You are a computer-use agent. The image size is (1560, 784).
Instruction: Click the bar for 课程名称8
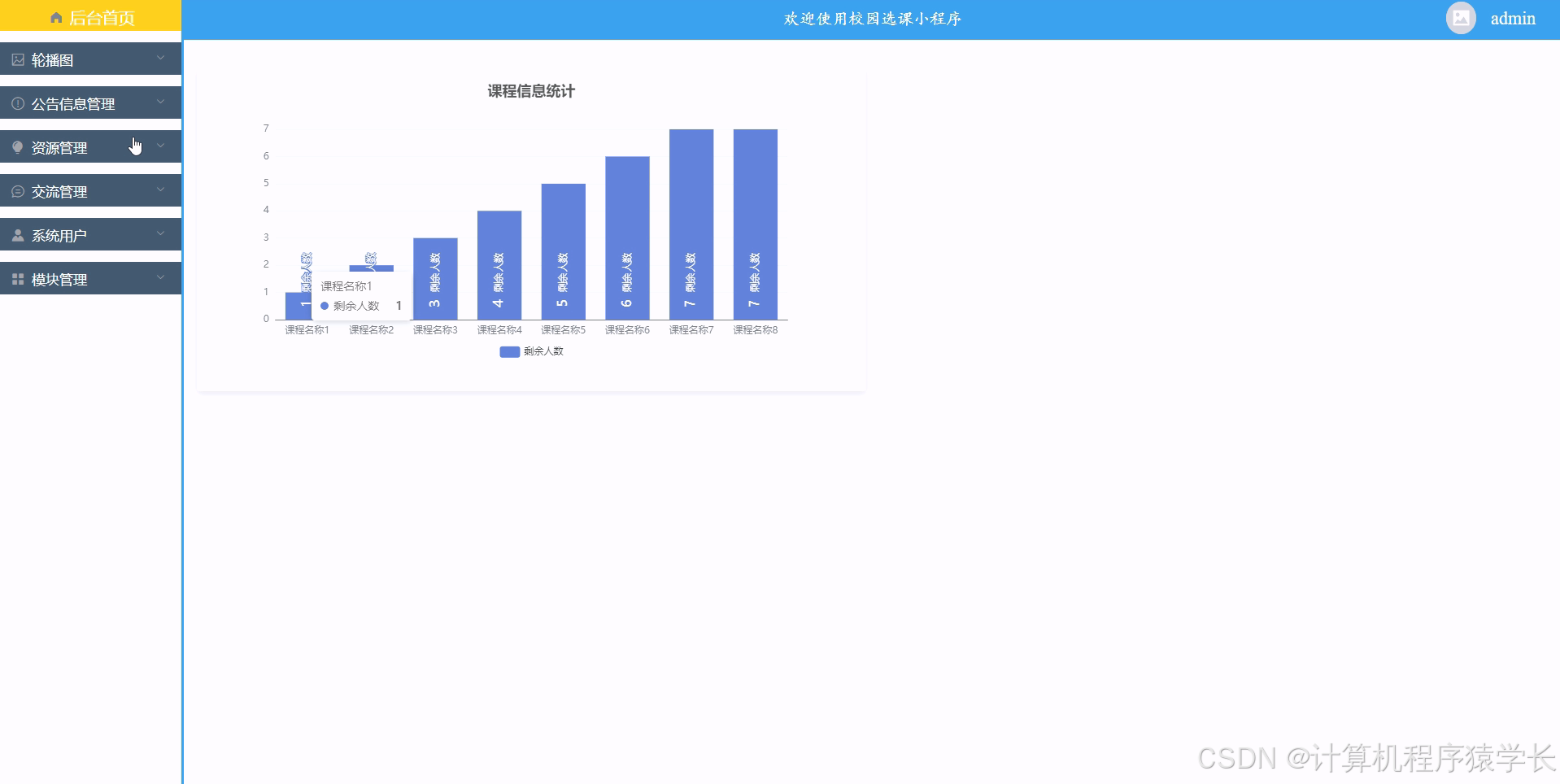[755, 224]
